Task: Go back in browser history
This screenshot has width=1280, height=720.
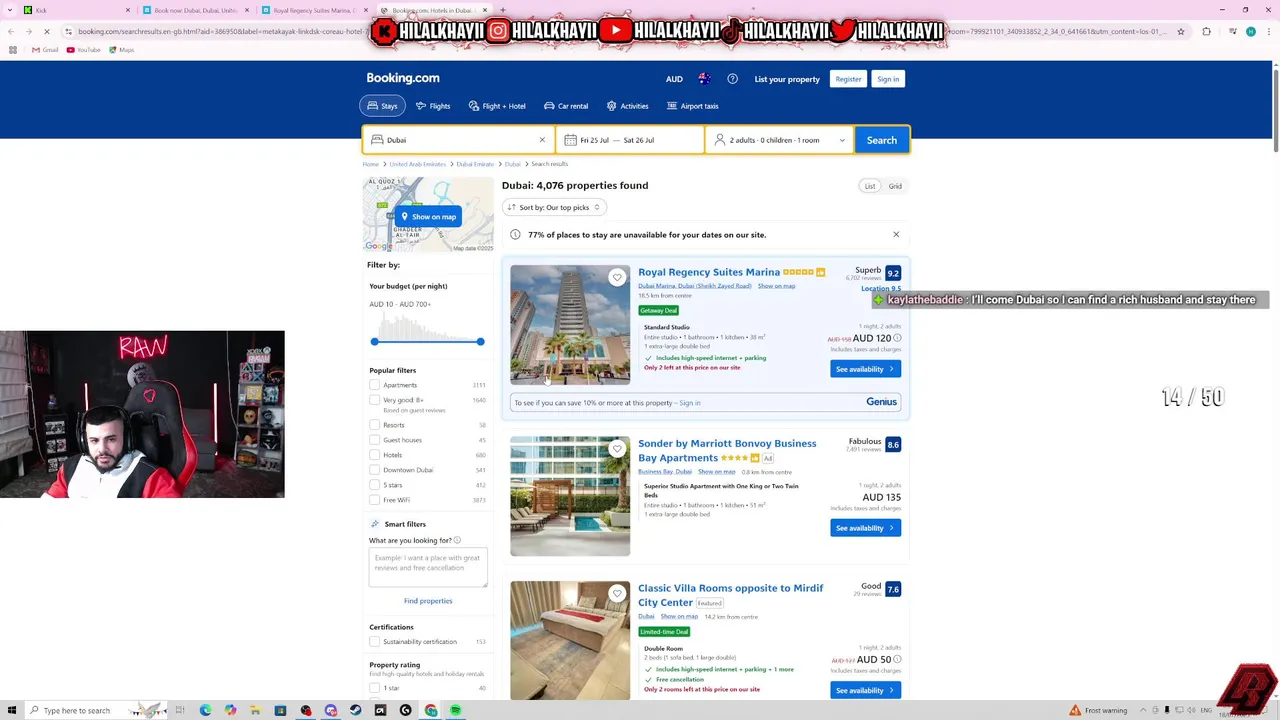Action: coord(11,31)
